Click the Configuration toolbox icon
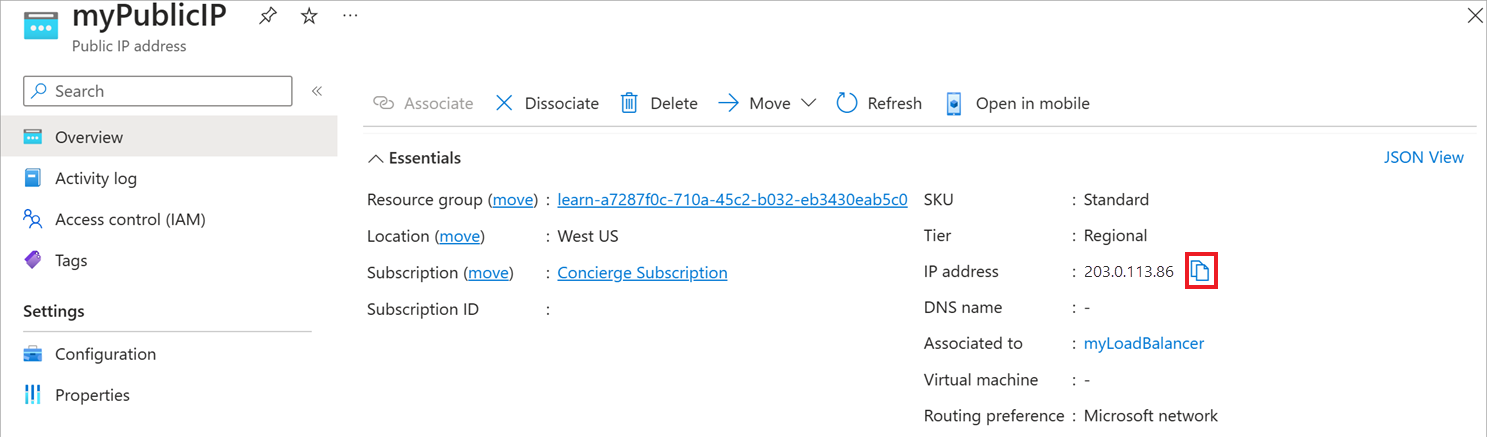This screenshot has height=437, width=1487. coord(33,354)
